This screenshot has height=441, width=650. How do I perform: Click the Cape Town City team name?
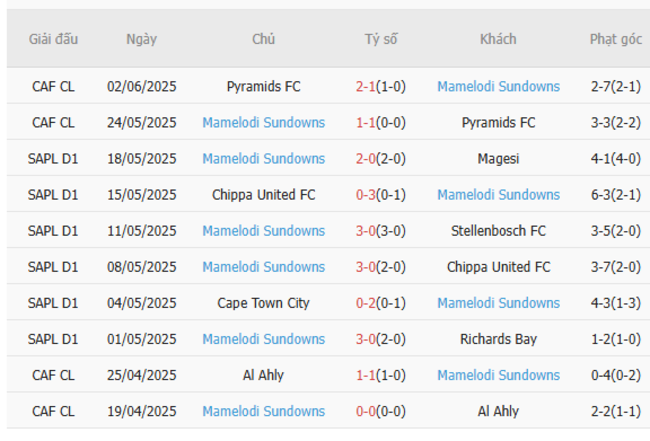(x=263, y=303)
